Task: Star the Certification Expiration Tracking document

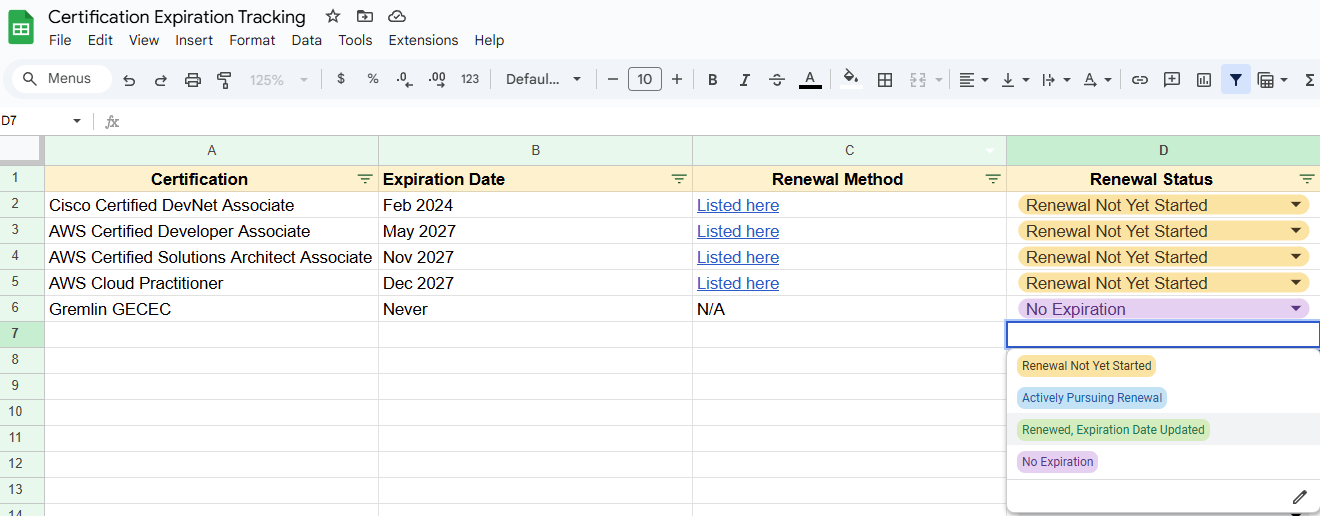Action: pyautogui.click(x=333, y=16)
